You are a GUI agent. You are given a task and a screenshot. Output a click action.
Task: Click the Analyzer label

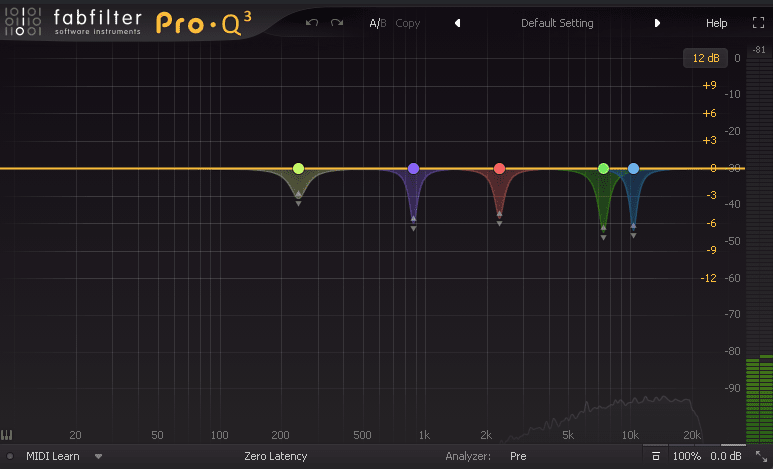pos(468,456)
